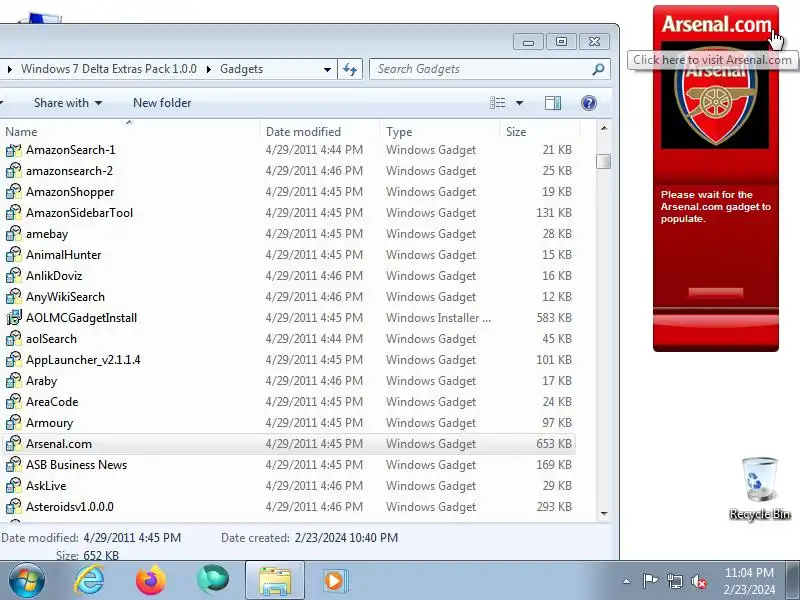The image size is (800, 600).
Task: Select the AnyWikiSearch file name
Action: (65, 297)
